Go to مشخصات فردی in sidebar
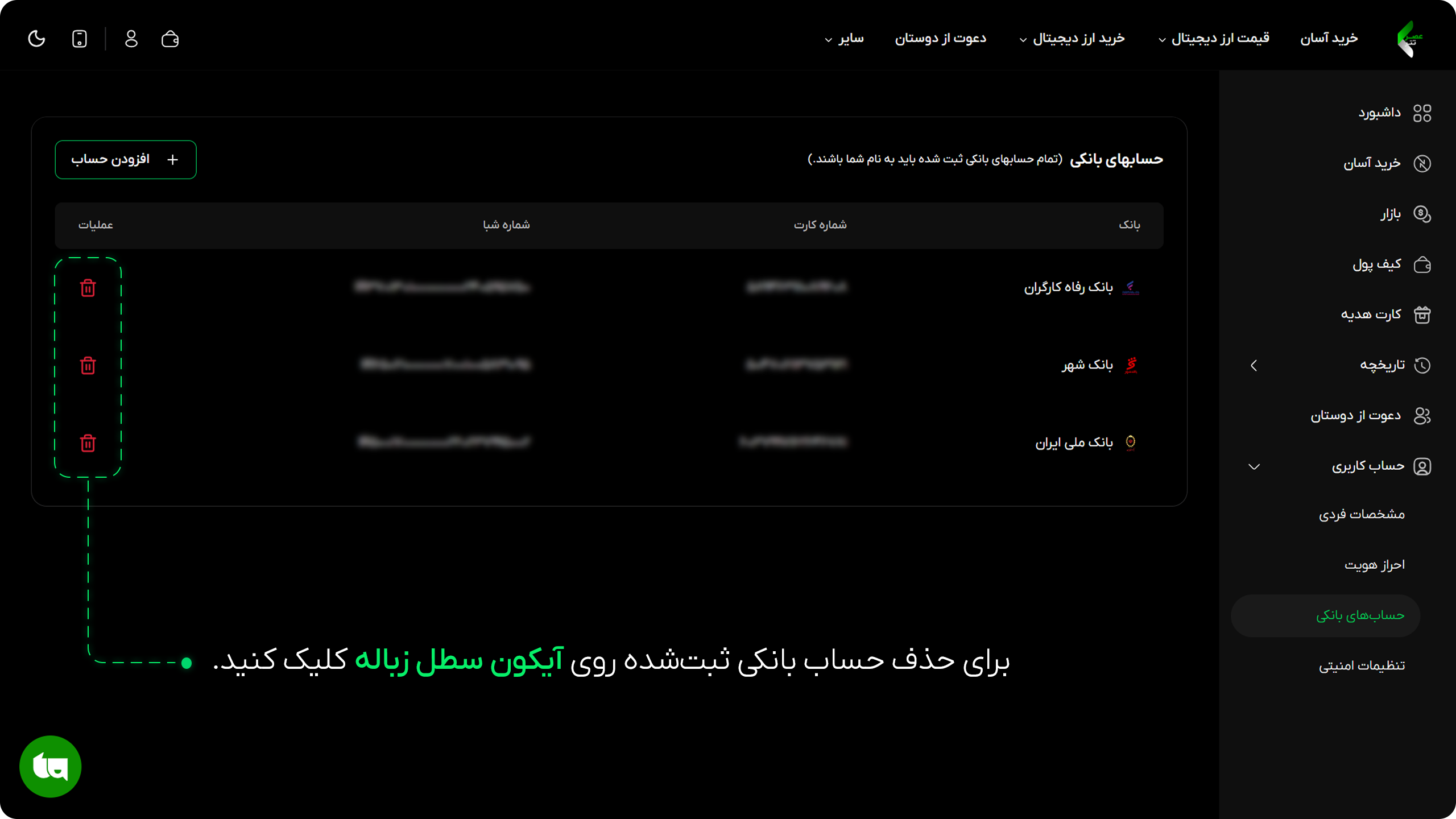The image size is (1456, 819). click(x=1362, y=514)
